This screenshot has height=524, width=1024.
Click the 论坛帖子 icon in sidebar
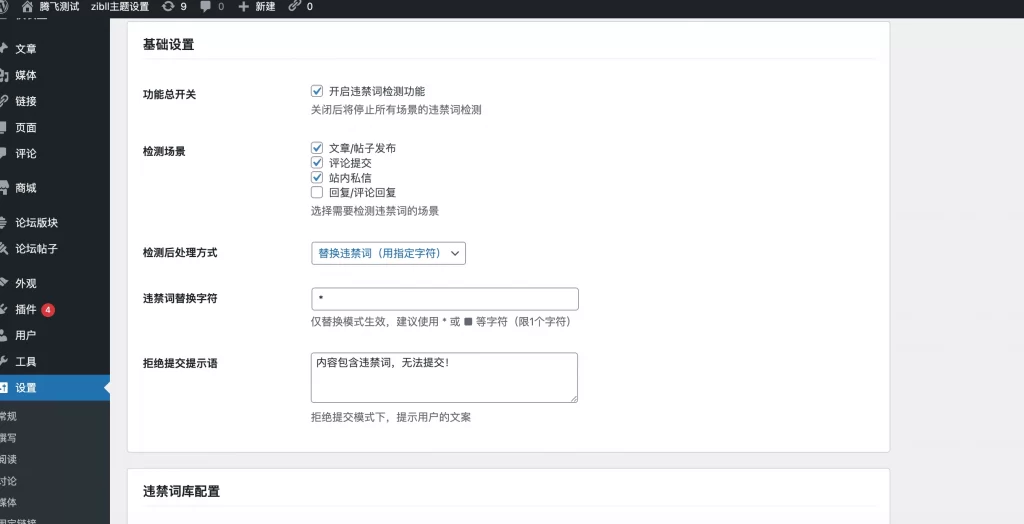click(x=4, y=248)
